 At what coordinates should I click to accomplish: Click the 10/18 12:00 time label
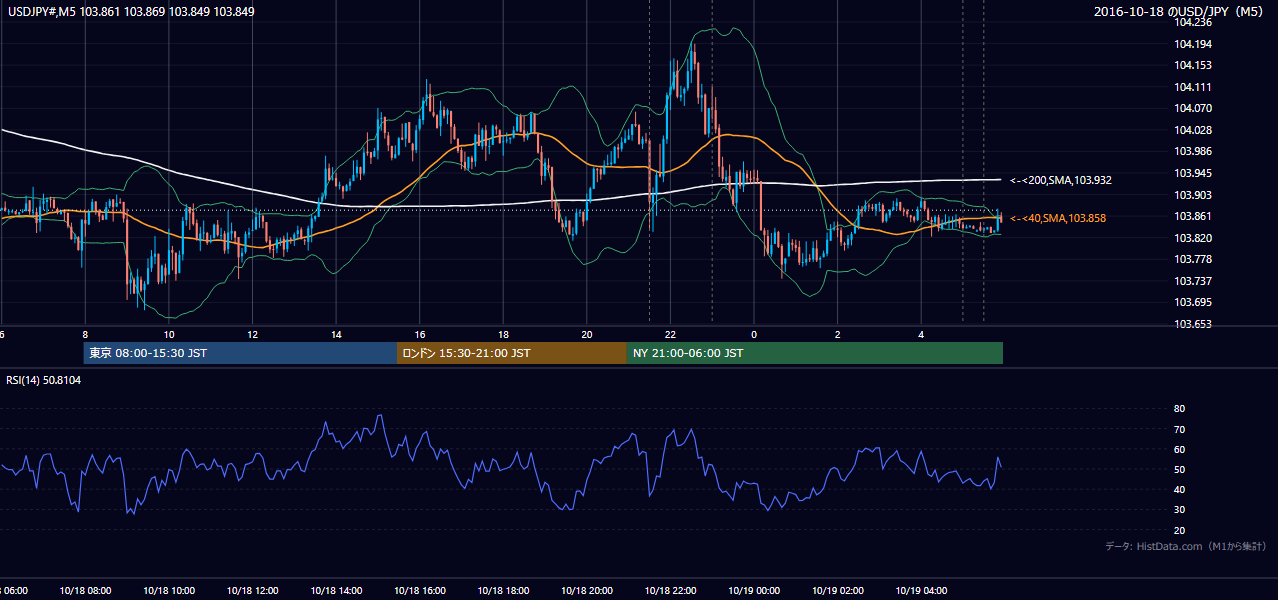252,591
